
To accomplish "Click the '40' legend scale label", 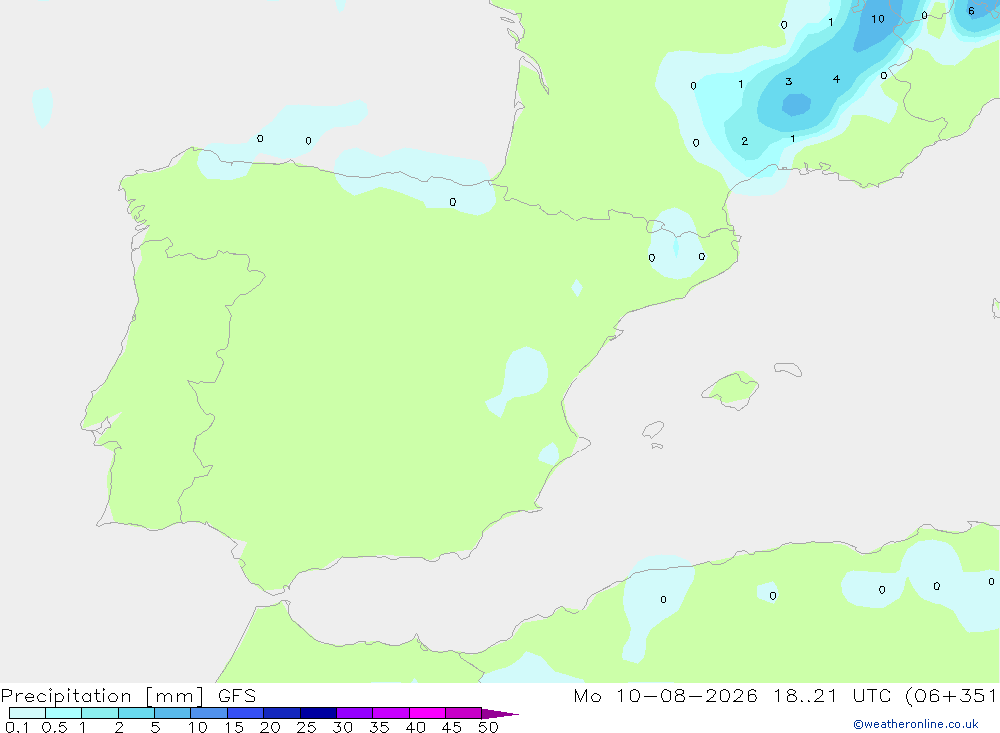I will 415,727.
